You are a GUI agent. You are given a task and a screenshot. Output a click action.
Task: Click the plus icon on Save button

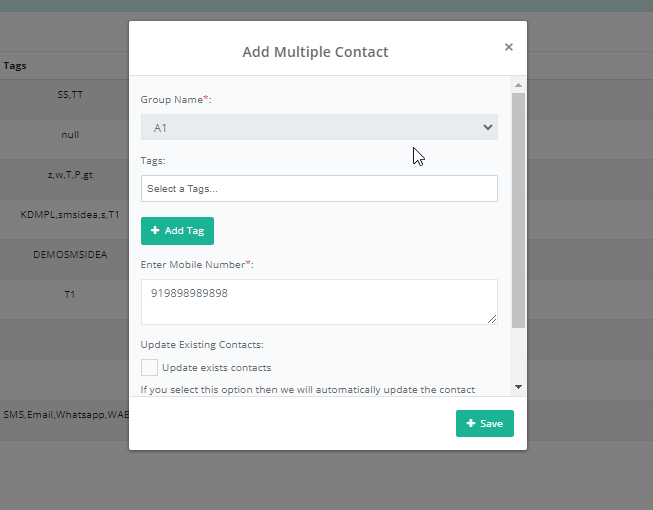tap(470, 424)
